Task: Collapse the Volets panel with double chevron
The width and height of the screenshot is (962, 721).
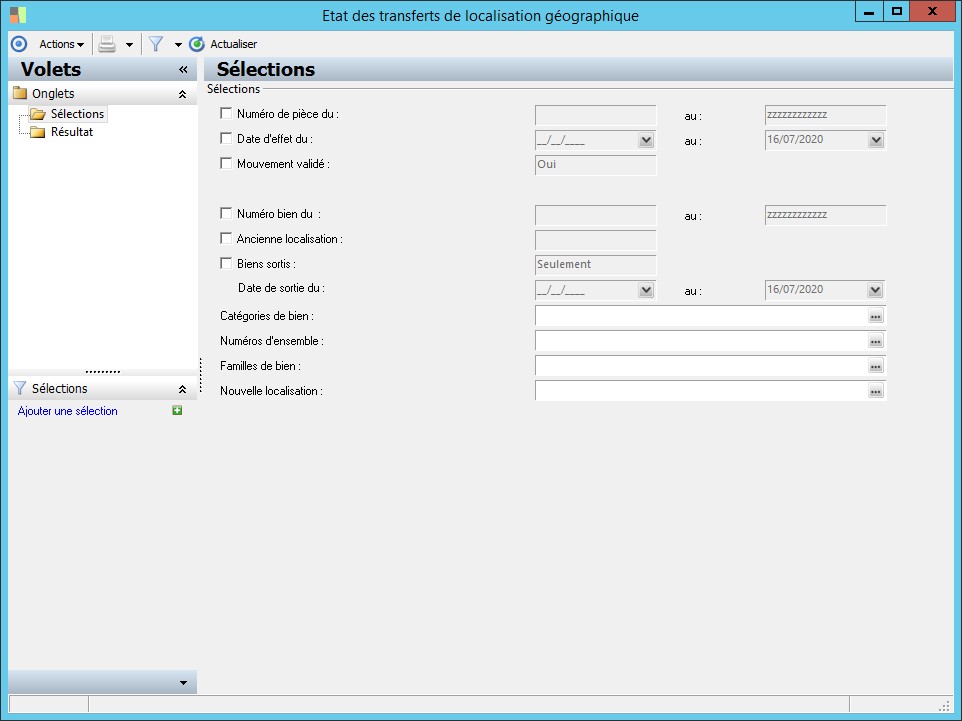Action: tap(183, 69)
